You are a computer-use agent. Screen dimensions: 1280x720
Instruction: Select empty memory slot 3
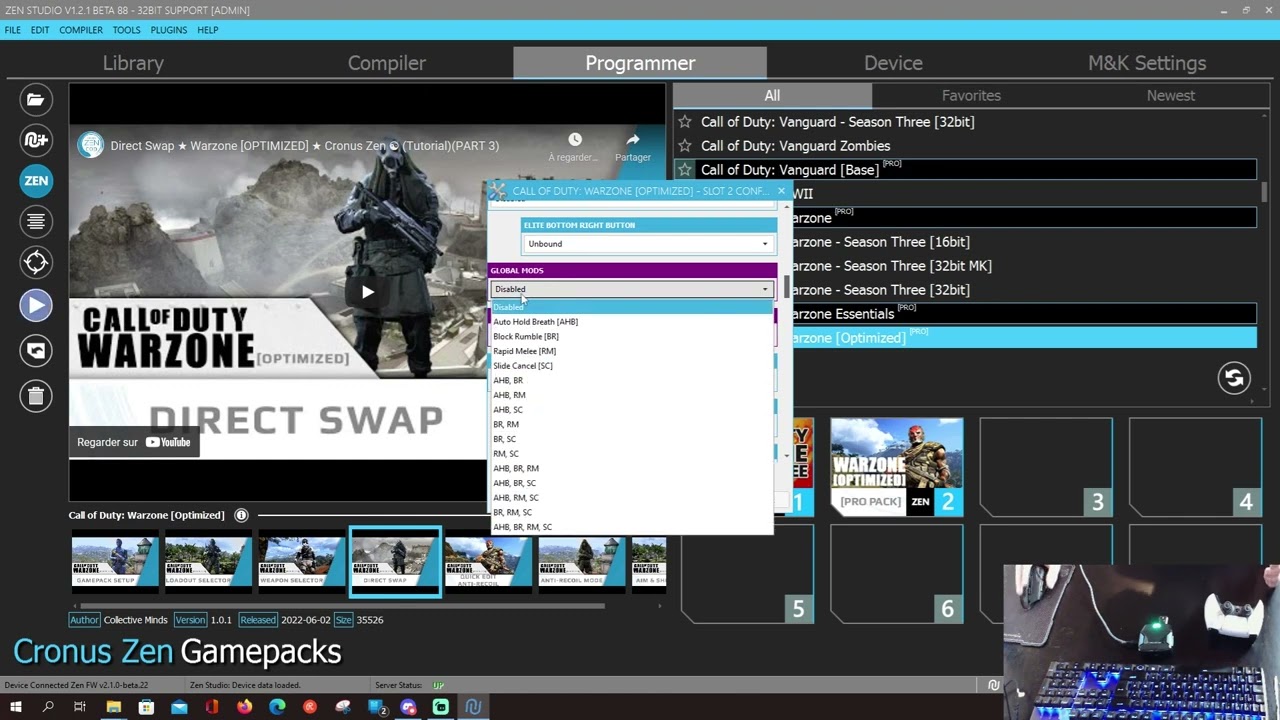(x=1046, y=467)
